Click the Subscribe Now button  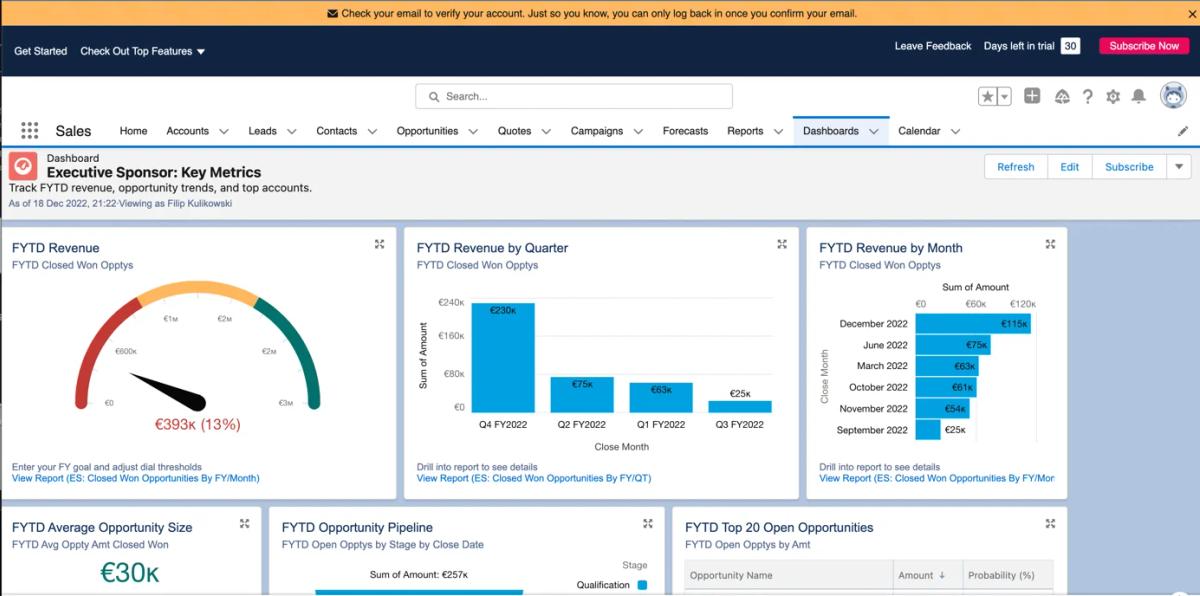point(1144,46)
